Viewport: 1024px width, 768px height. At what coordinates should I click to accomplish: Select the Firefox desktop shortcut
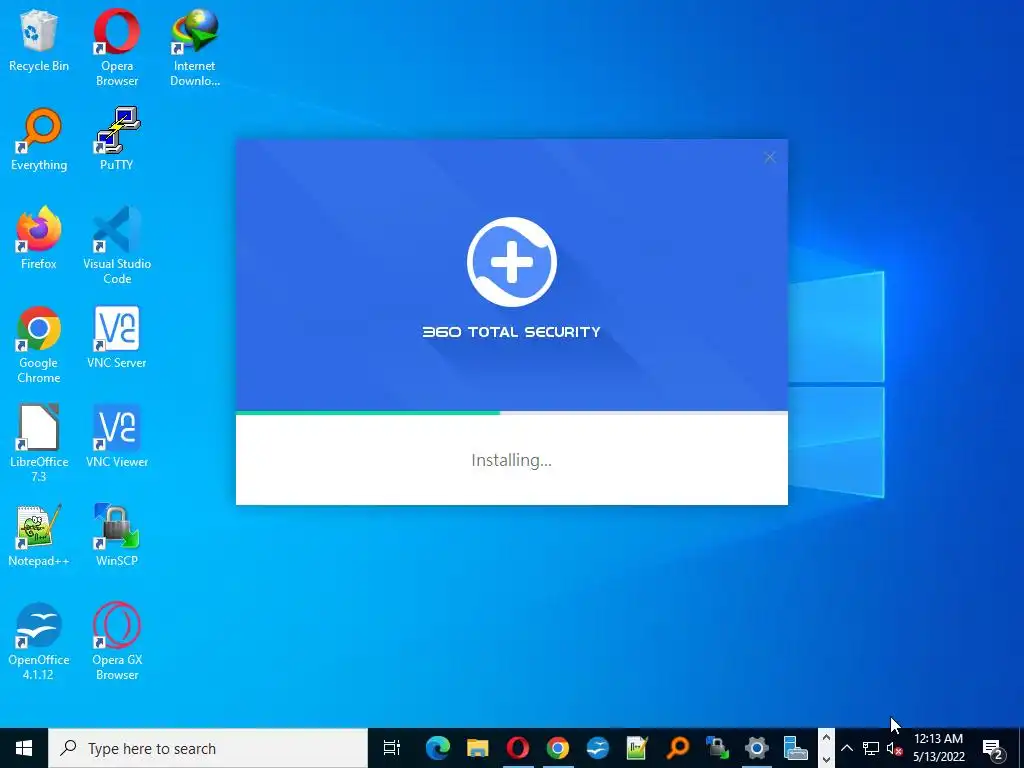click(39, 238)
